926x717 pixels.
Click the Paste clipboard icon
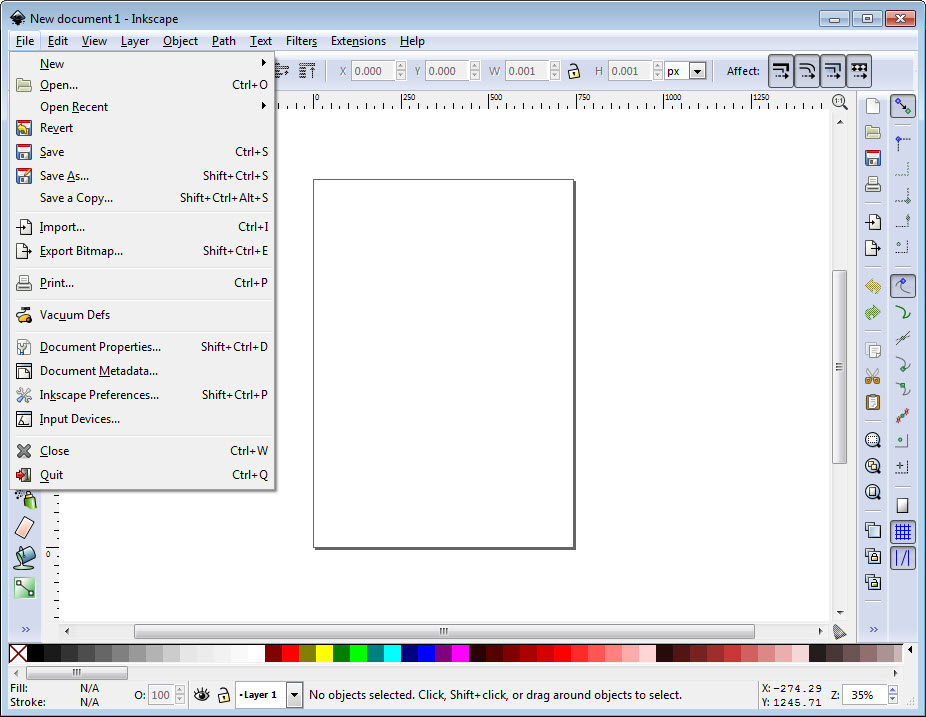[873, 402]
